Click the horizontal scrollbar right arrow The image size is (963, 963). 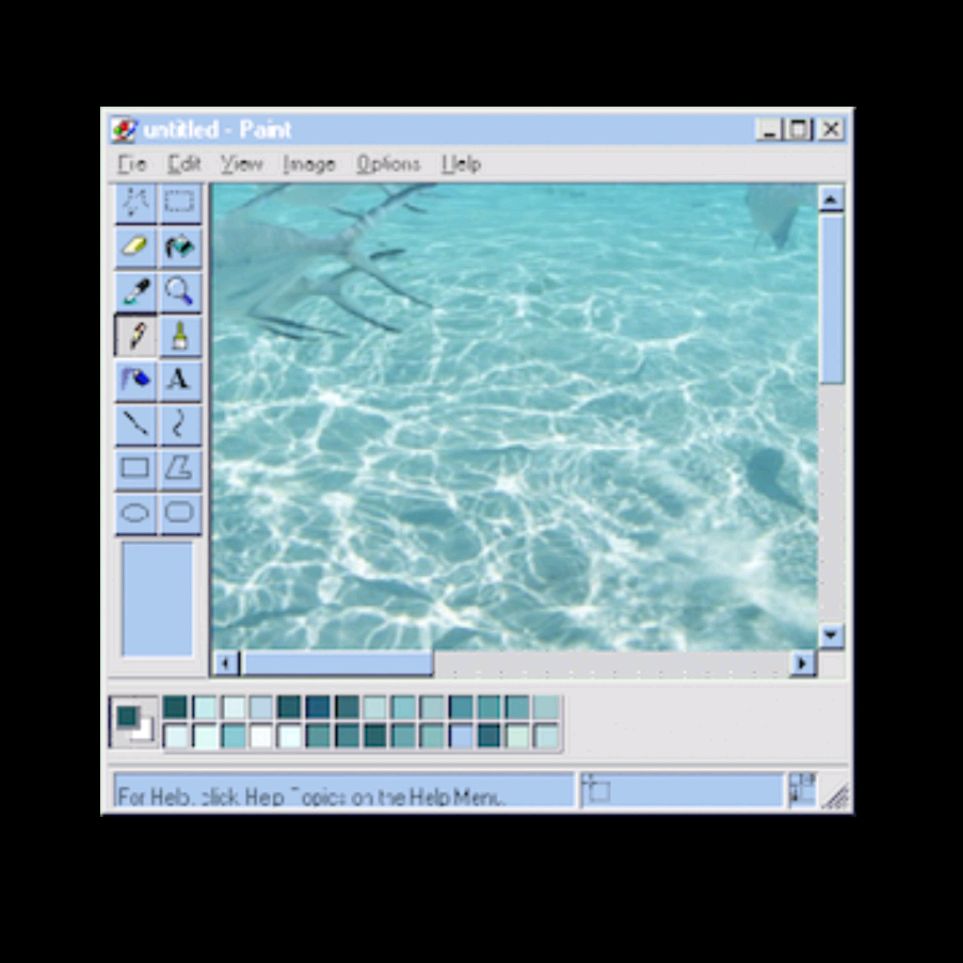click(x=801, y=663)
